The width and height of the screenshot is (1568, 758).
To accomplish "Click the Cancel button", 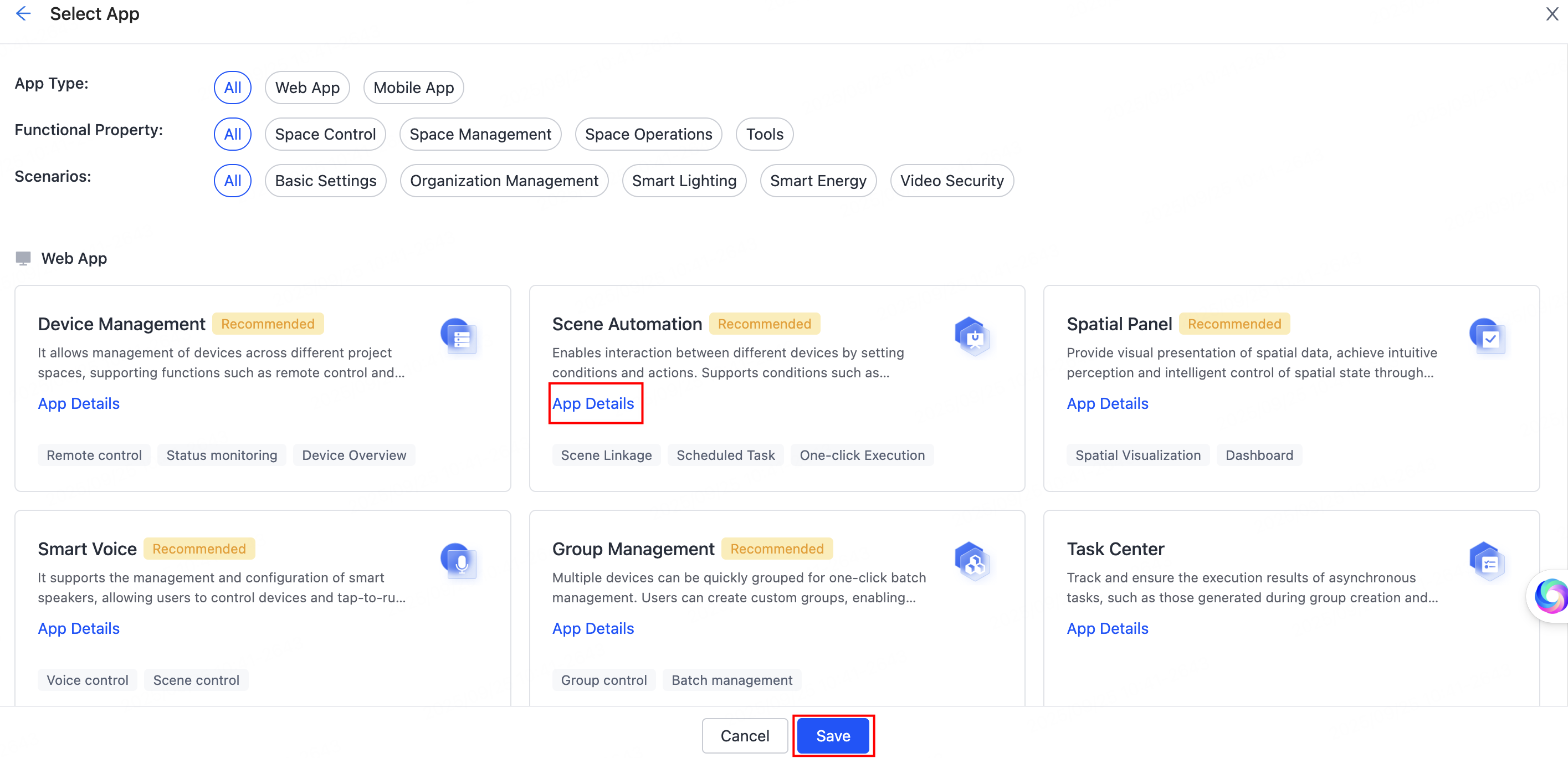I will pos(745,735).
